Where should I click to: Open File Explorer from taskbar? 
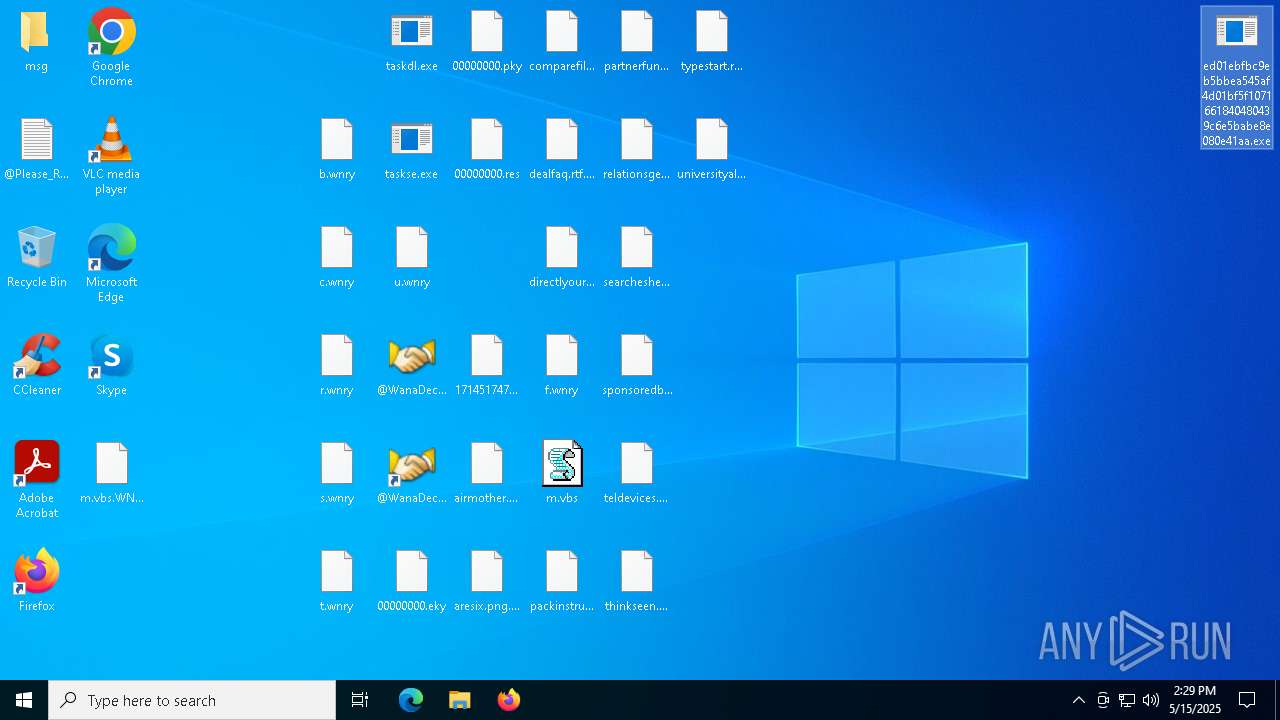pos(460,700)
